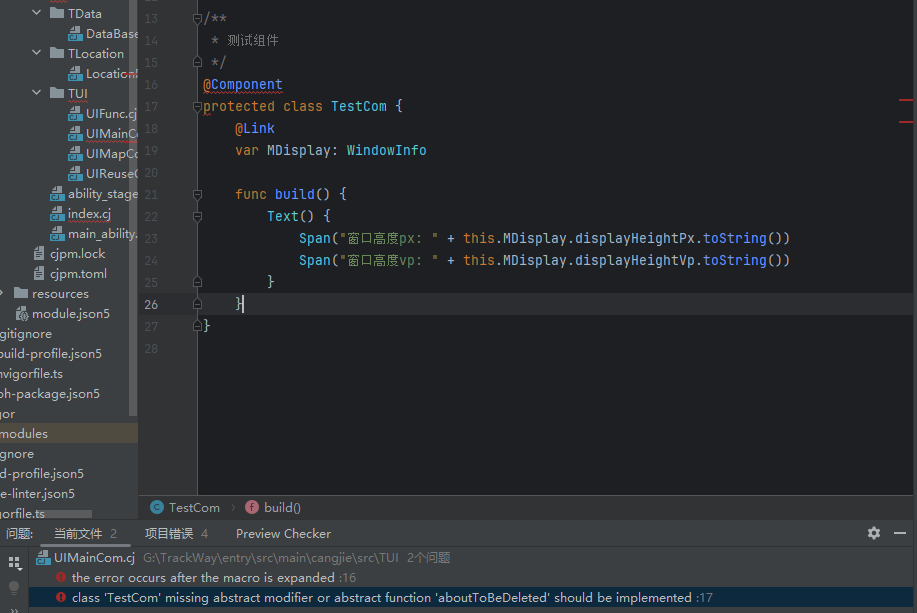Open module.json5 file
Viewport: 917px width, 613px height.
click(x=71, y=314)
